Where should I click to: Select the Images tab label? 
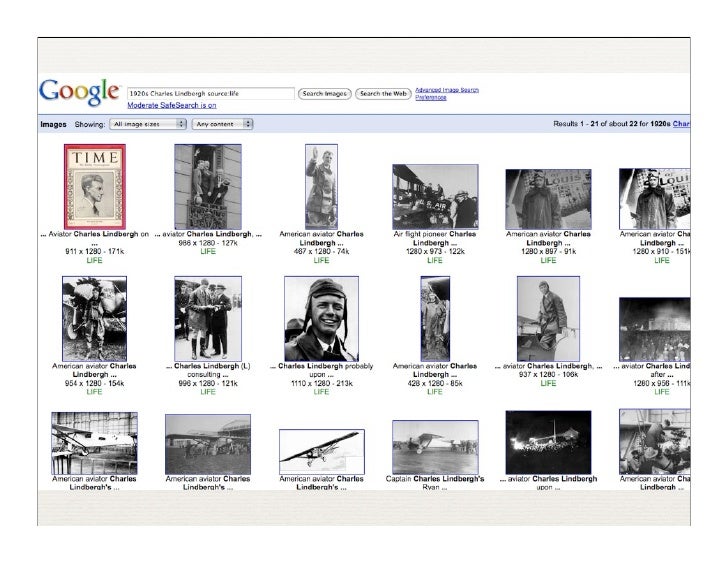(52, 124)
